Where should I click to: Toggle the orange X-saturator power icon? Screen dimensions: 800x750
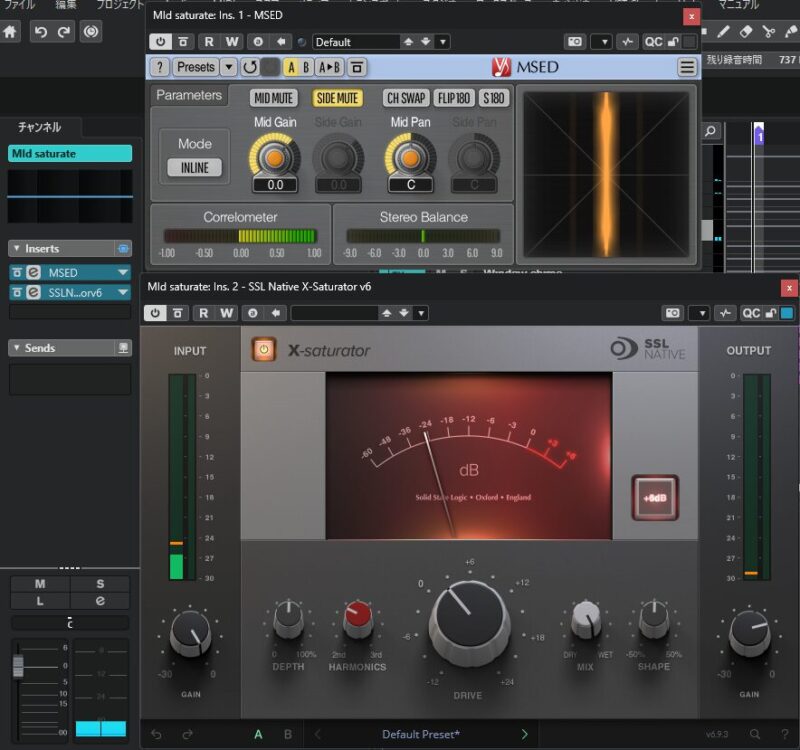tap(264, 350)
